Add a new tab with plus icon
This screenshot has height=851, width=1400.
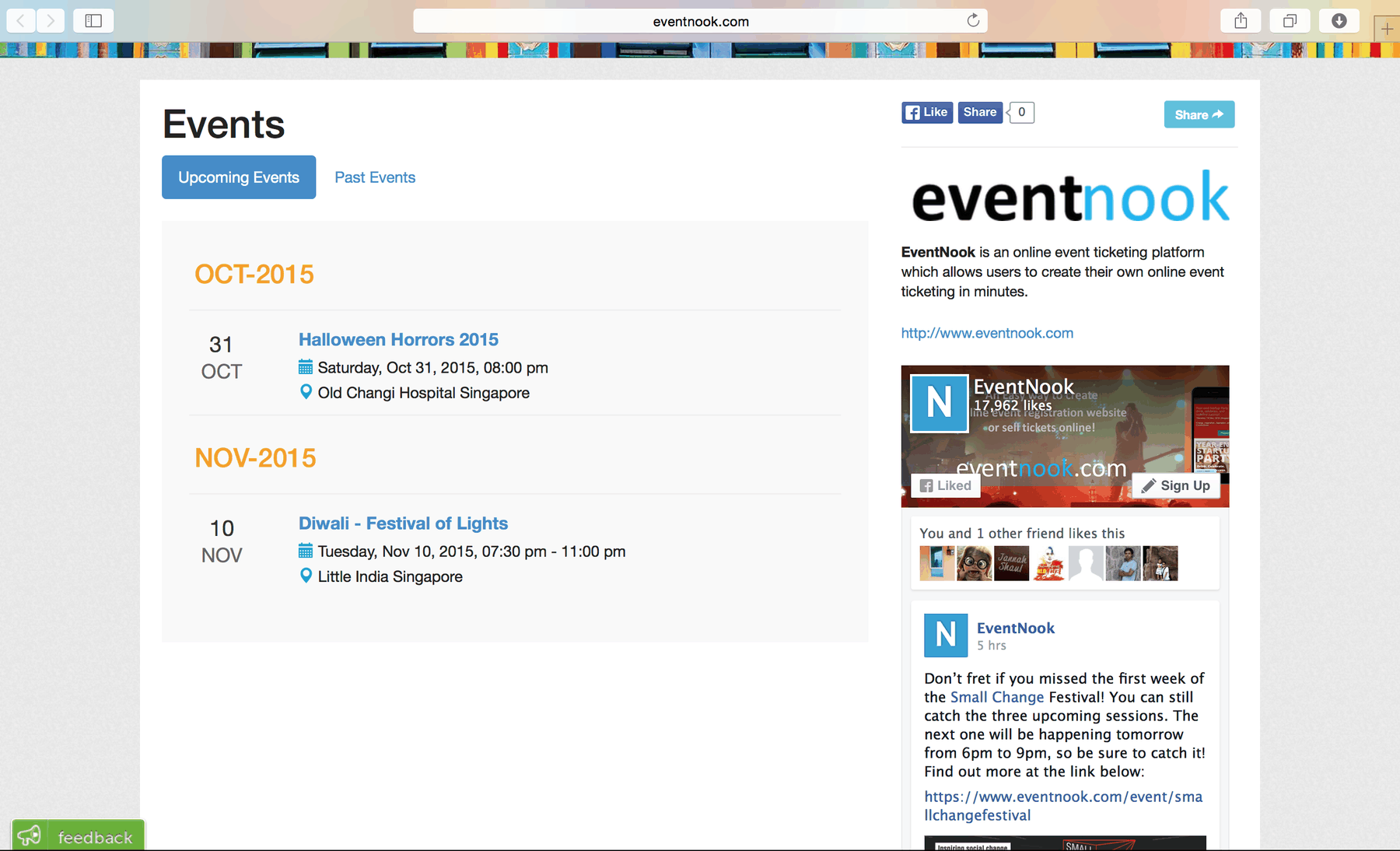[1387, 29]
